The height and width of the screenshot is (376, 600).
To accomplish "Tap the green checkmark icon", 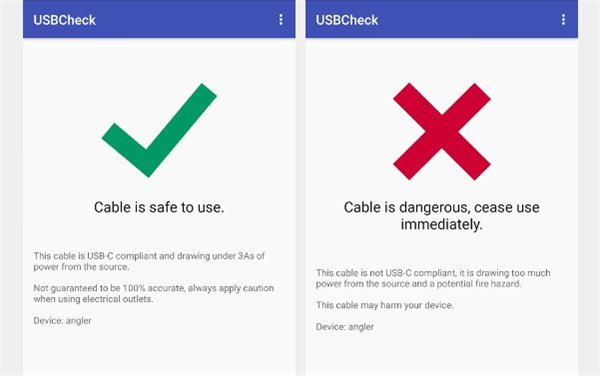I will [x=159, y=130].
